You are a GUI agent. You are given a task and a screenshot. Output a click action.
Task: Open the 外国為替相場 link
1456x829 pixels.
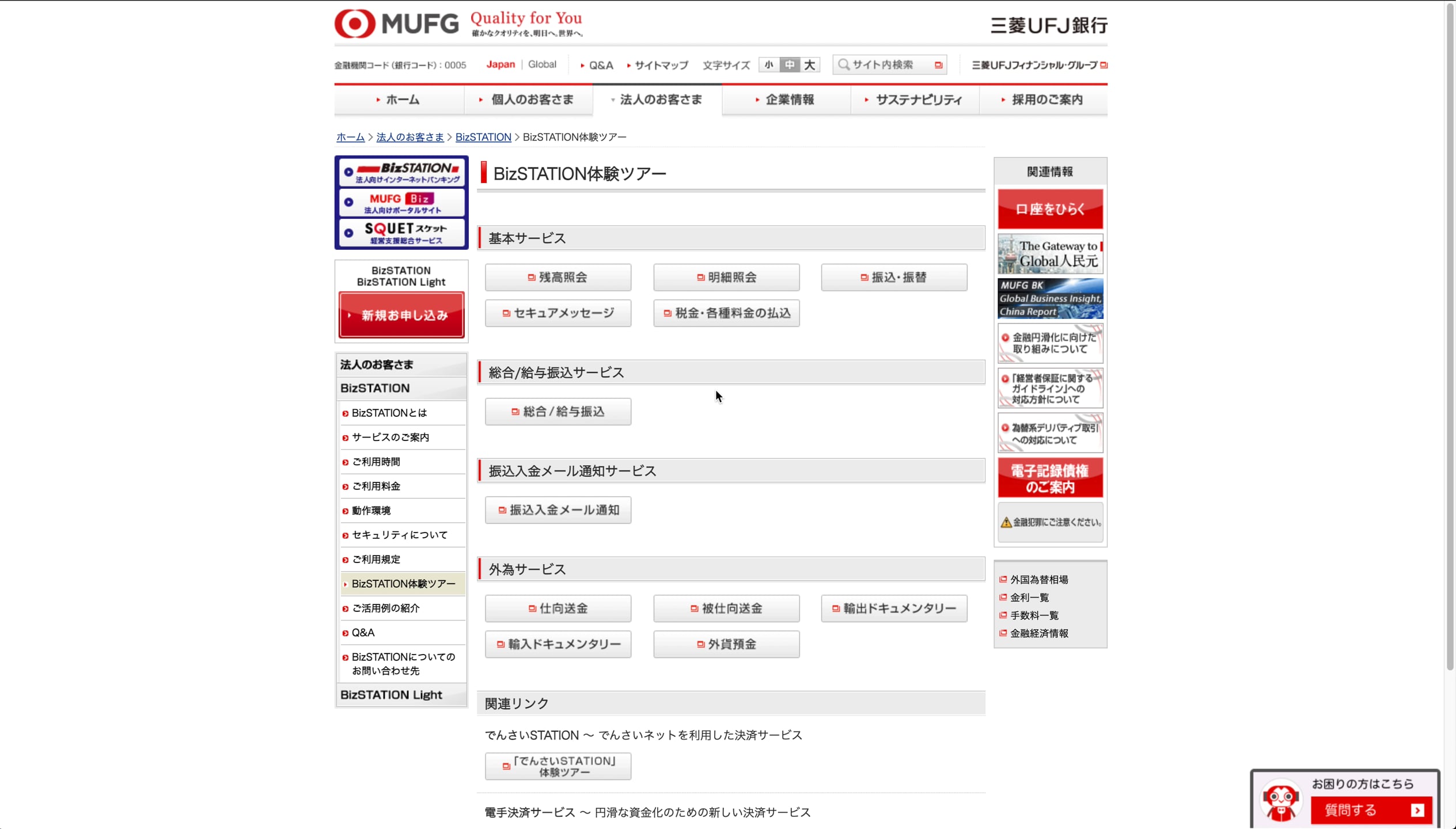(x=1038, y=580)
